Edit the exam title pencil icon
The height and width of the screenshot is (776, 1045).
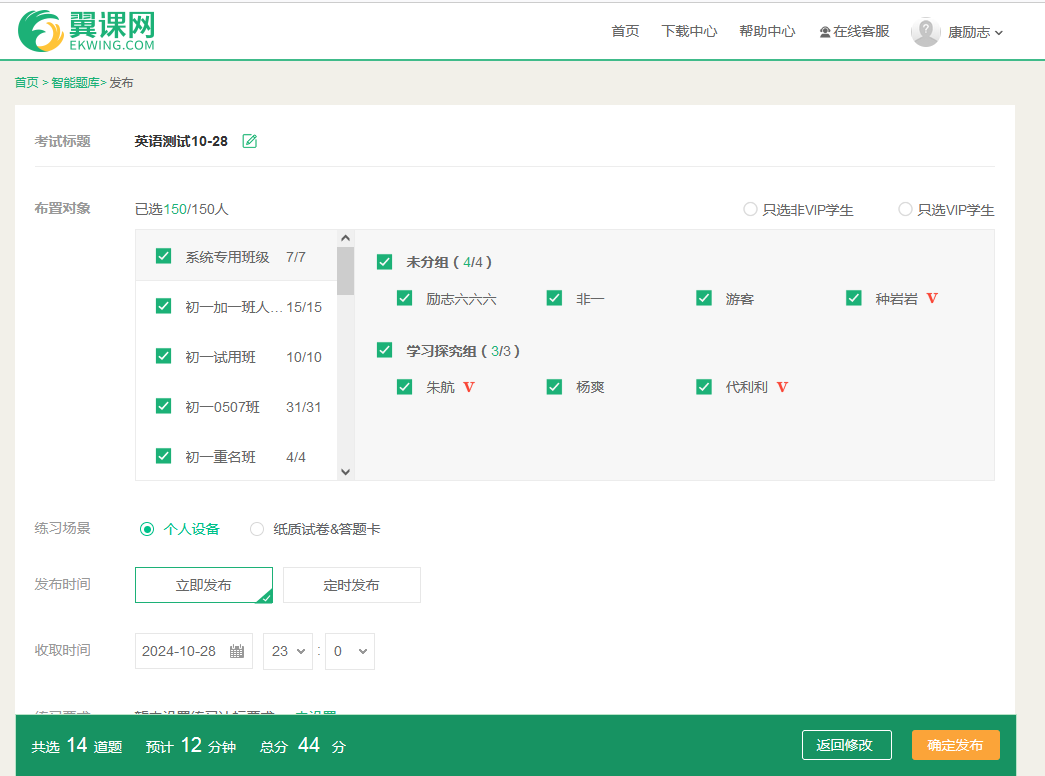250,141
